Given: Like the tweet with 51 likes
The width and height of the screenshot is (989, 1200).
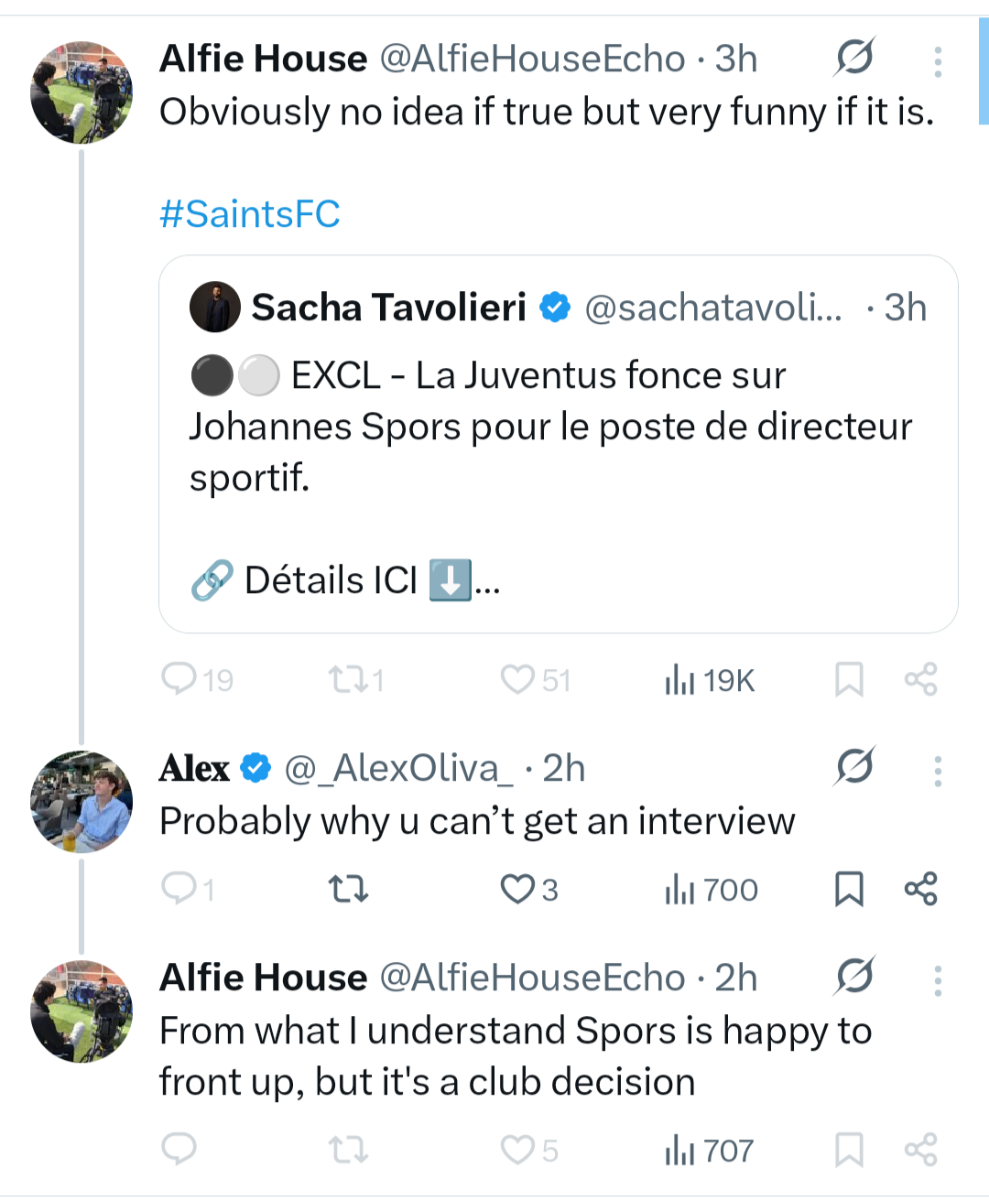Looking at the screenshot, I should [518, 681].
